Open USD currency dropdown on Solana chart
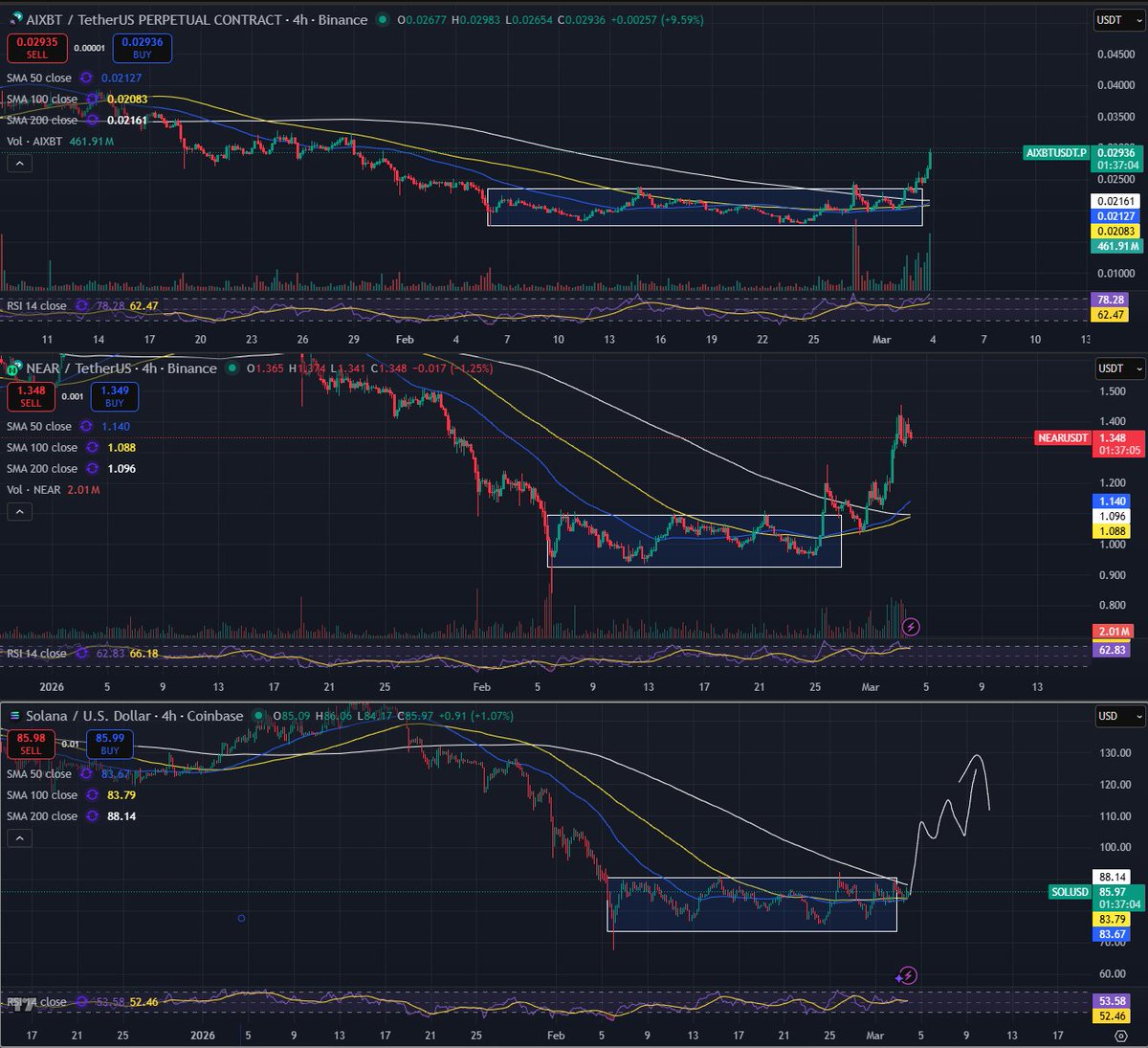Viewport: 1148px width, 1048px height. pyautogui.click(x=1118, y=716)
